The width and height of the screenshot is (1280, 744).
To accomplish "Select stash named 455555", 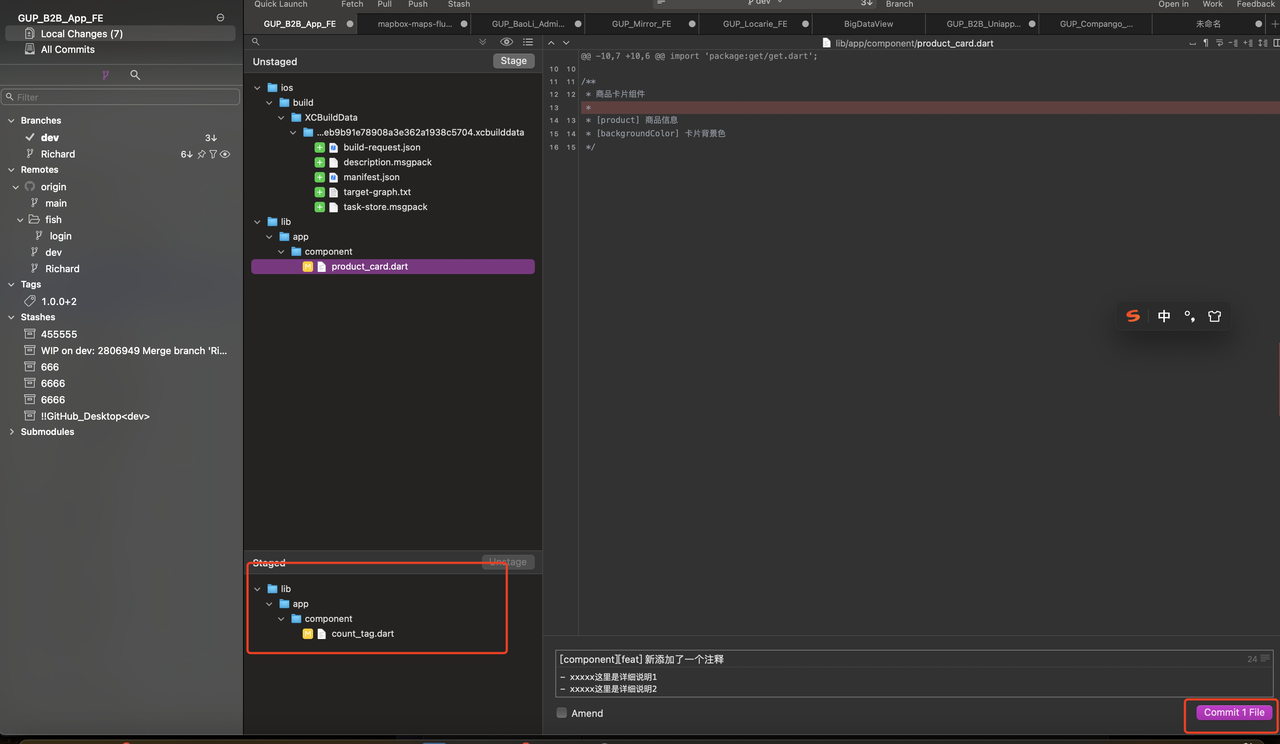I will click(59, 334).
